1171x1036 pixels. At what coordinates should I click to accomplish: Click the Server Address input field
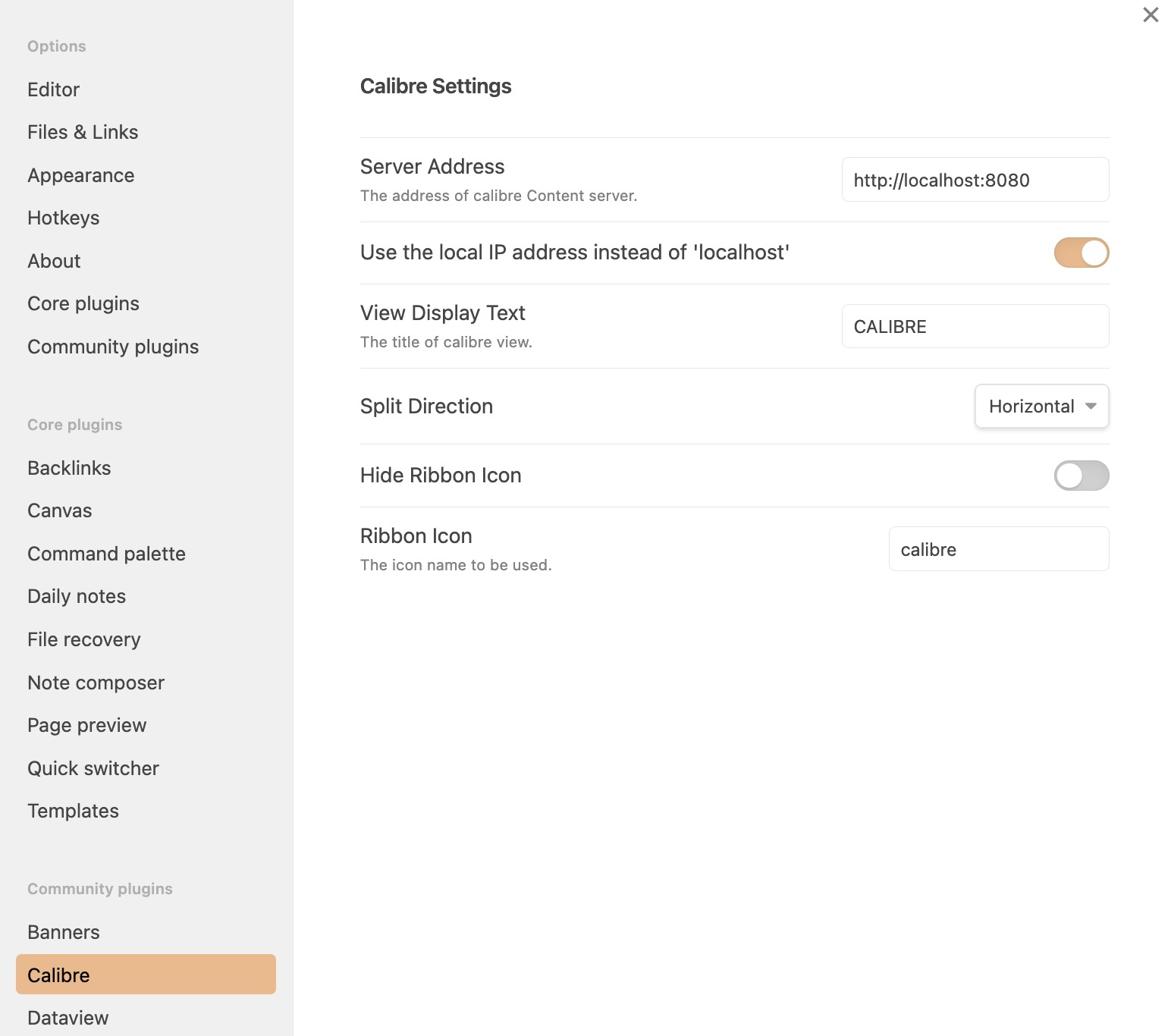975,180
